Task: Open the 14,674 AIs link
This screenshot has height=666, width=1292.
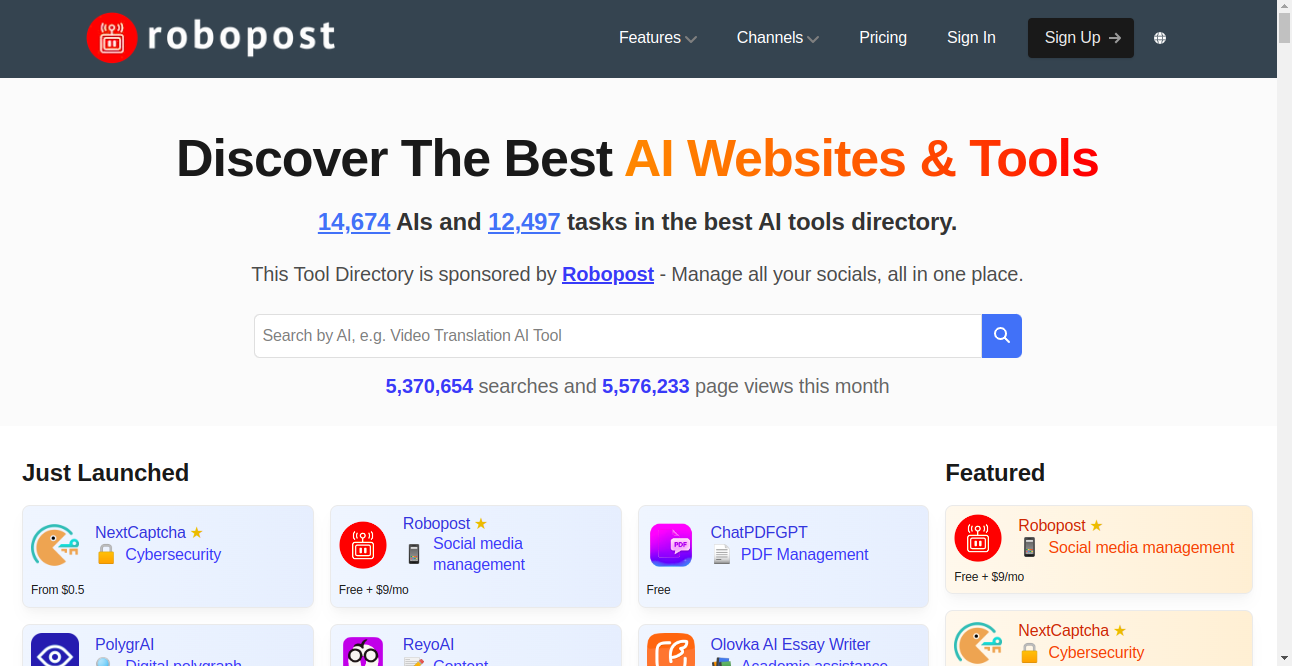Action: tap(354, 222)
